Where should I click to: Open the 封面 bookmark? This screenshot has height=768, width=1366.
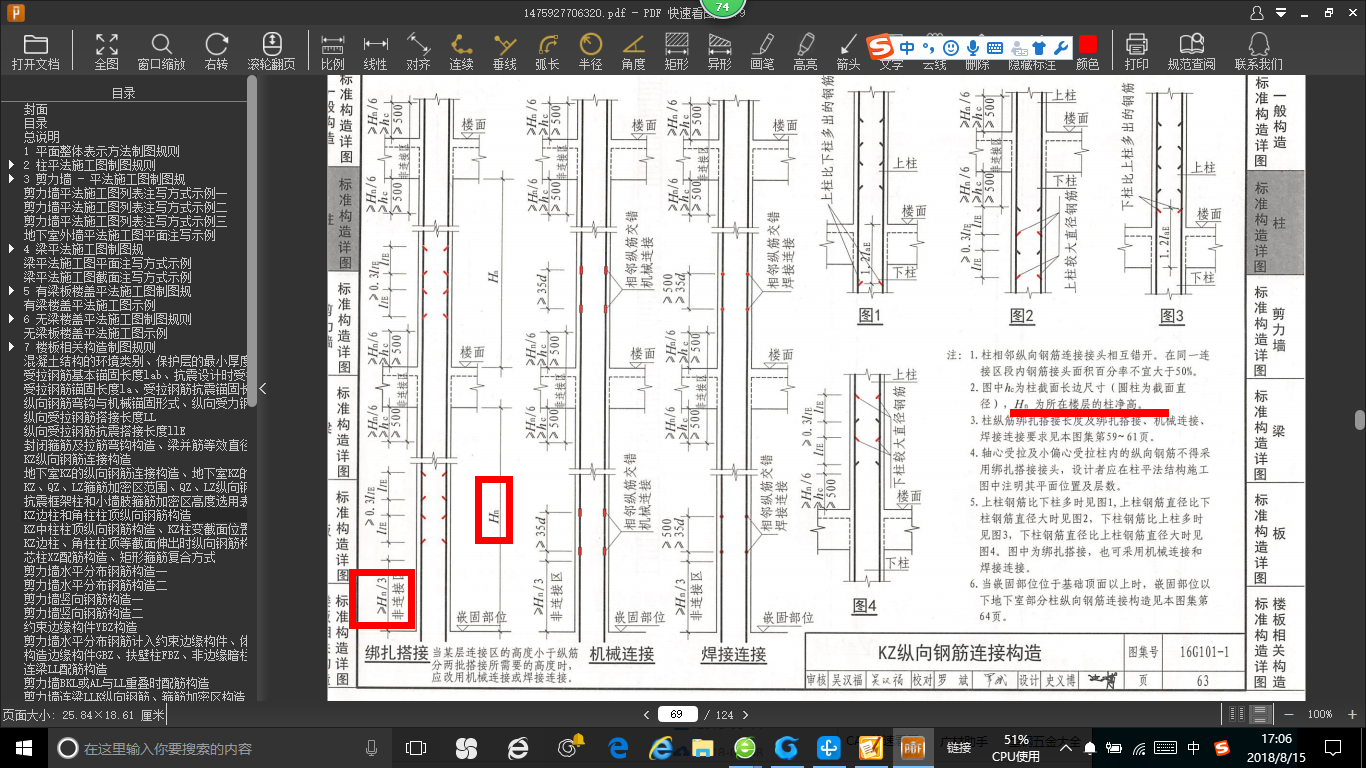[x=36, y=109]
